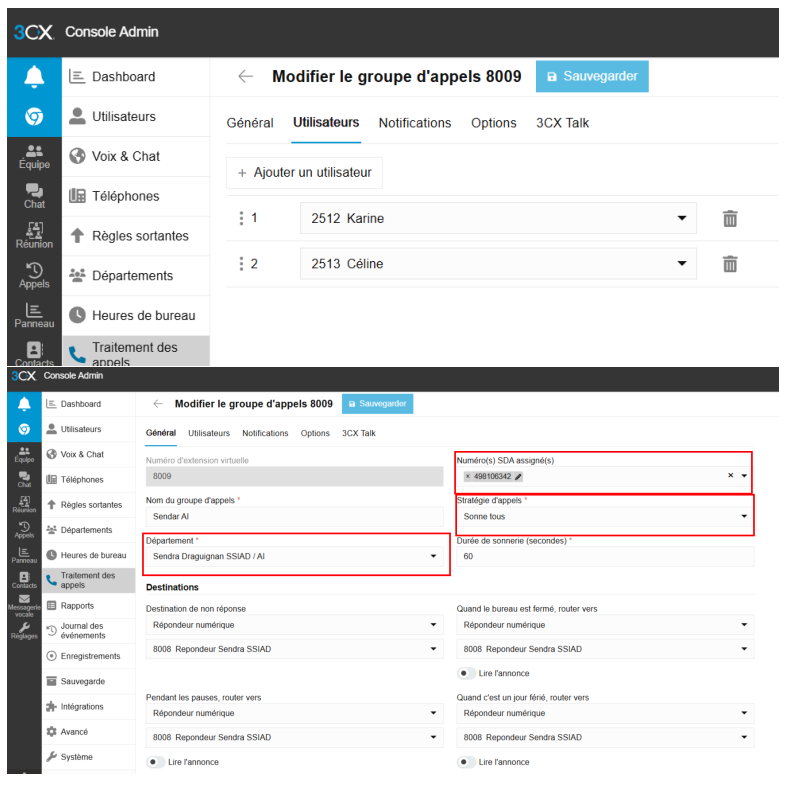
Task: Click Sauvegarder in the lower screenshot
Action: (377, 404)
